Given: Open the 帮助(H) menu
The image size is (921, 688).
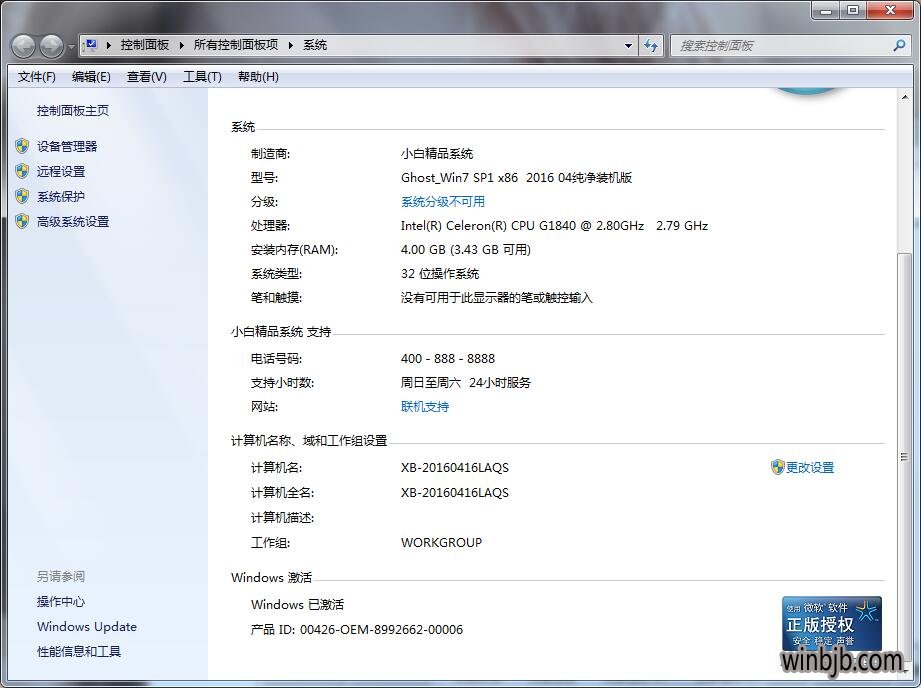Looking at the screenshot, I should pyautogui.click(x=258, y=77).
